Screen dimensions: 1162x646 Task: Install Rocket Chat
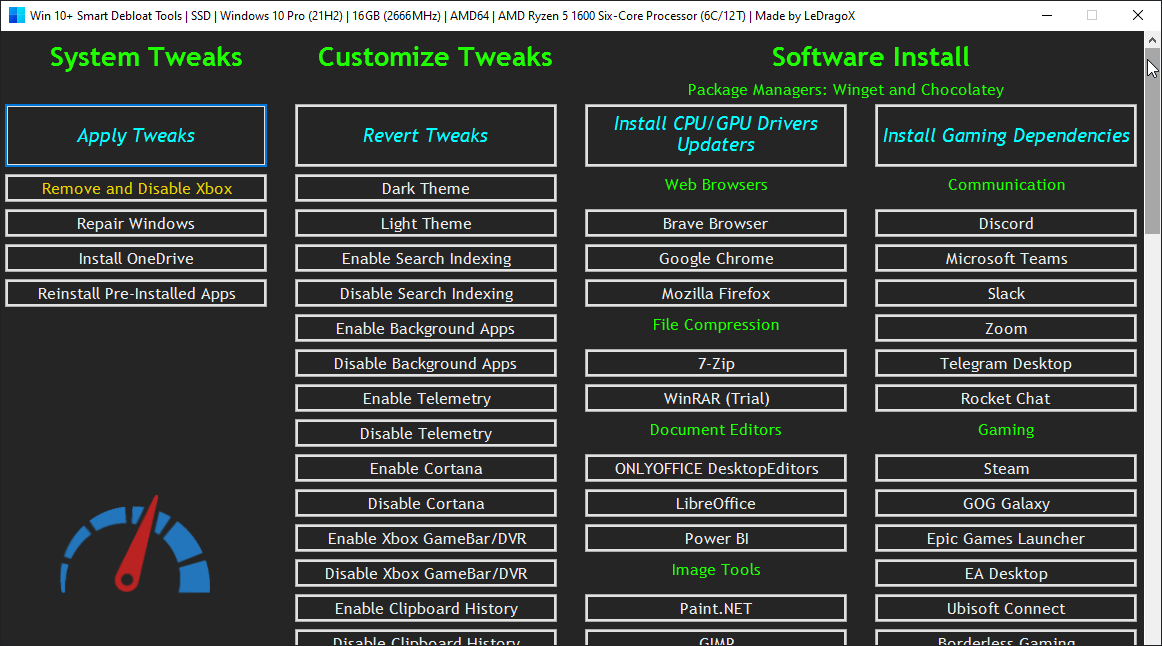(x=1006, y=398)
